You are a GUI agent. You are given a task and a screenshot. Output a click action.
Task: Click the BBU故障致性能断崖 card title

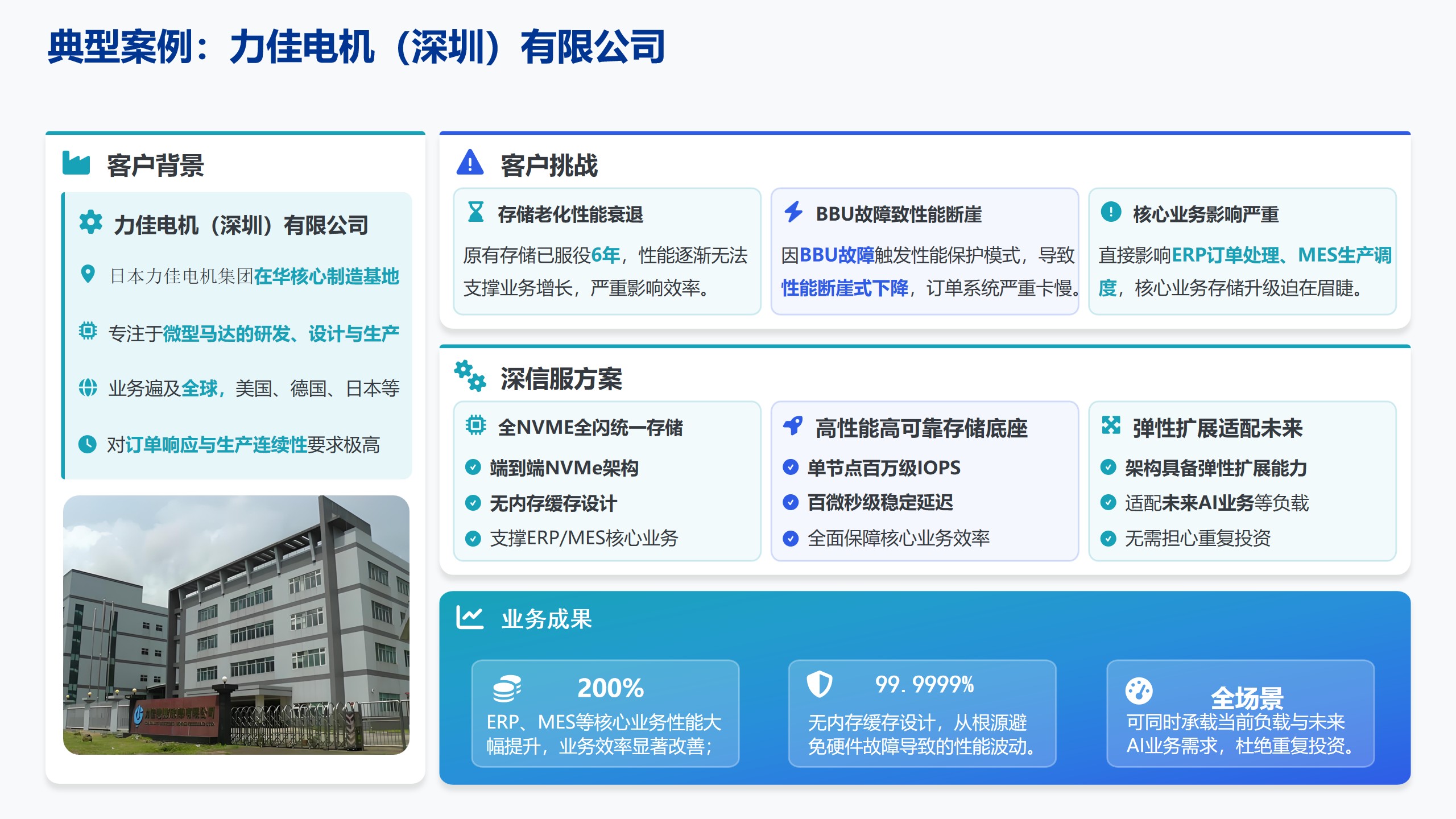pyautogui.click(x=899, y=214)
